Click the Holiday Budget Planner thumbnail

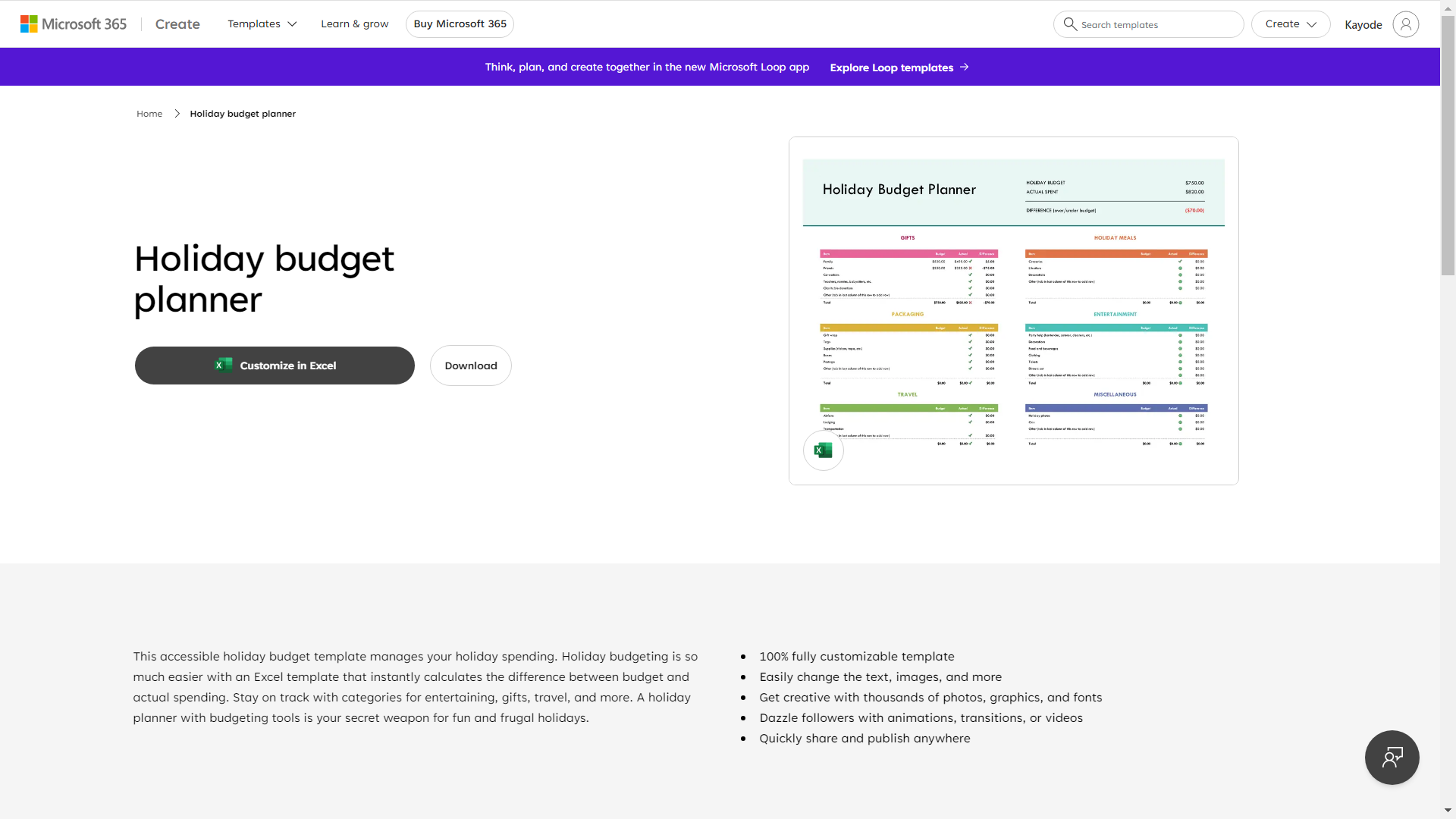[1013, 310]
